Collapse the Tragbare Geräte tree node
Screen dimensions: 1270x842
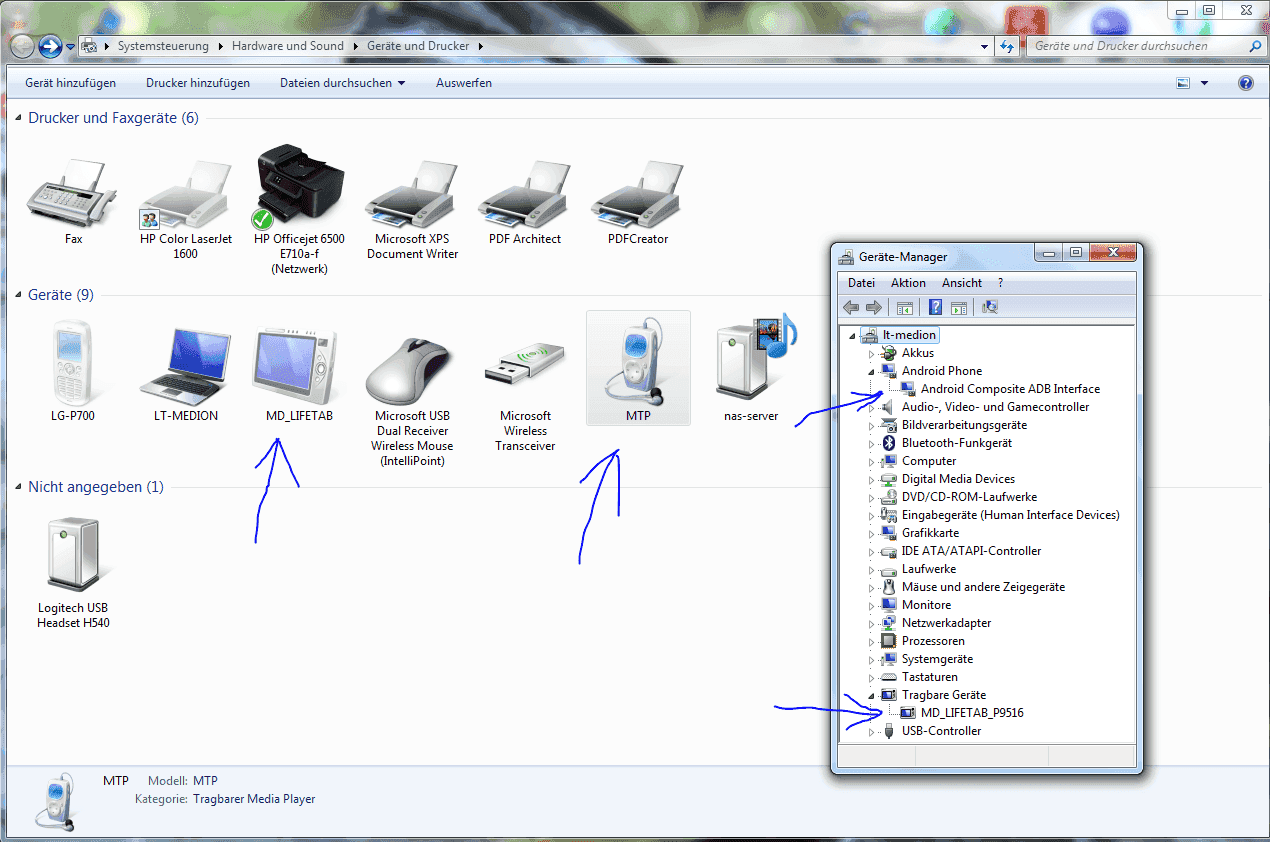pos(871,695)
